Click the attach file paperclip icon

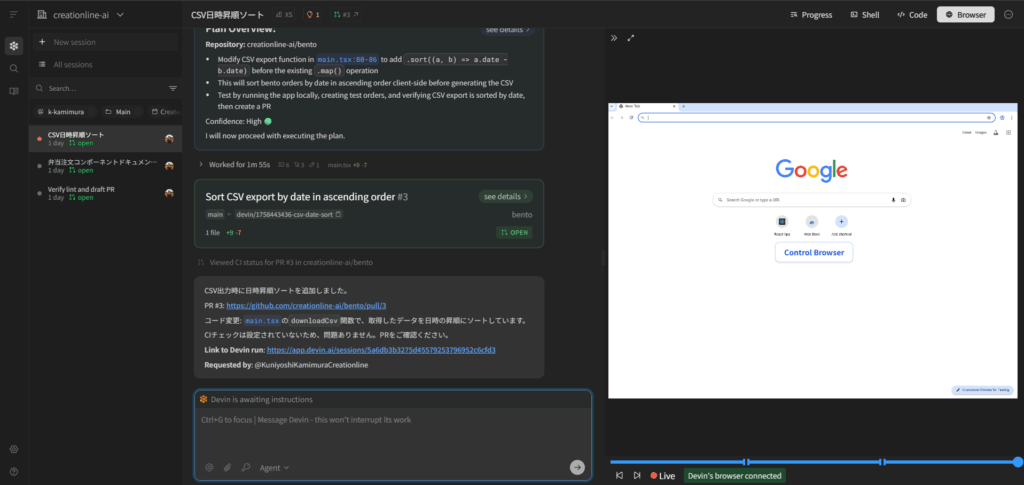[x=227, y=467]
